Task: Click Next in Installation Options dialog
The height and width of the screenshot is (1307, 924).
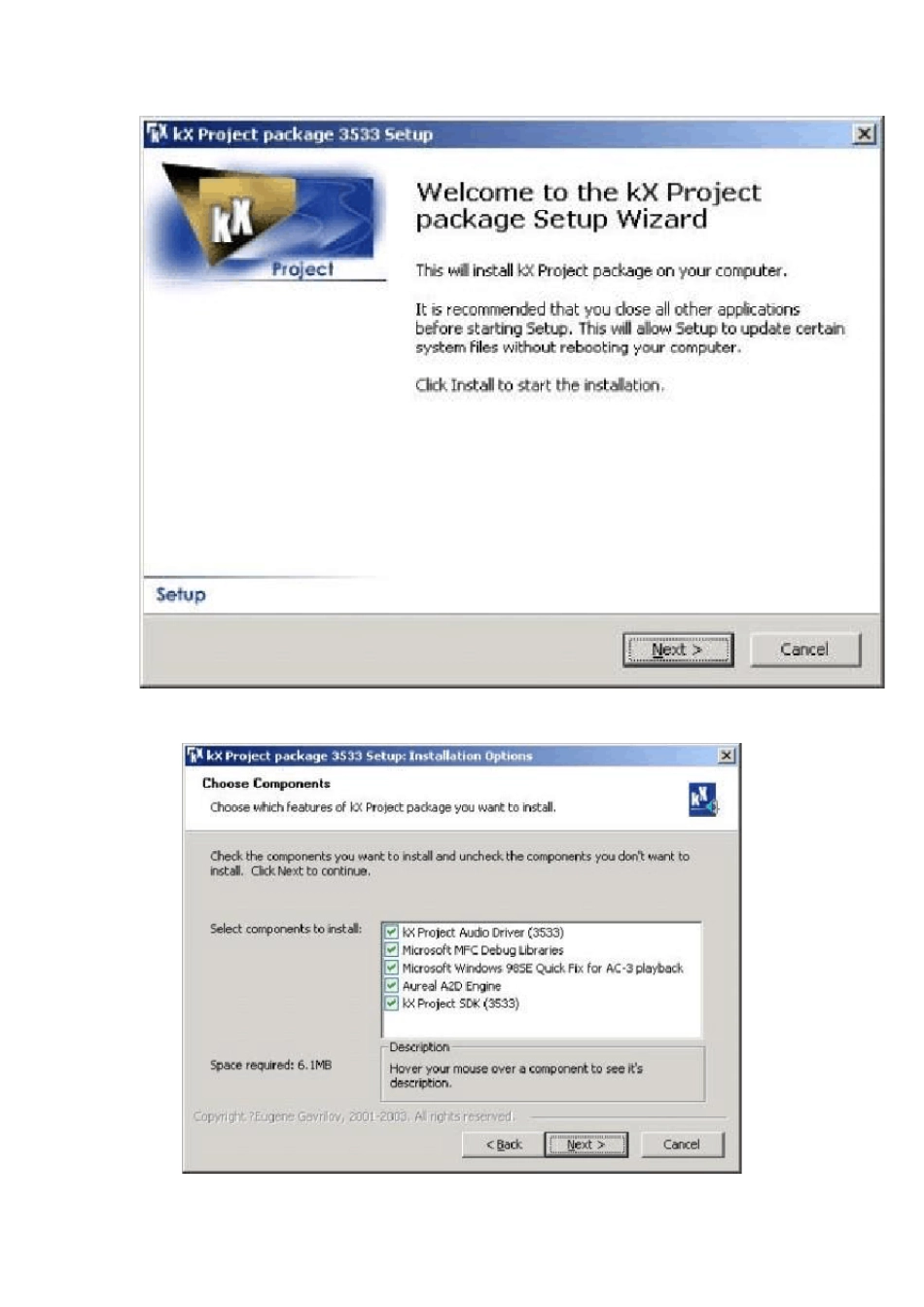Action: 586,1145
